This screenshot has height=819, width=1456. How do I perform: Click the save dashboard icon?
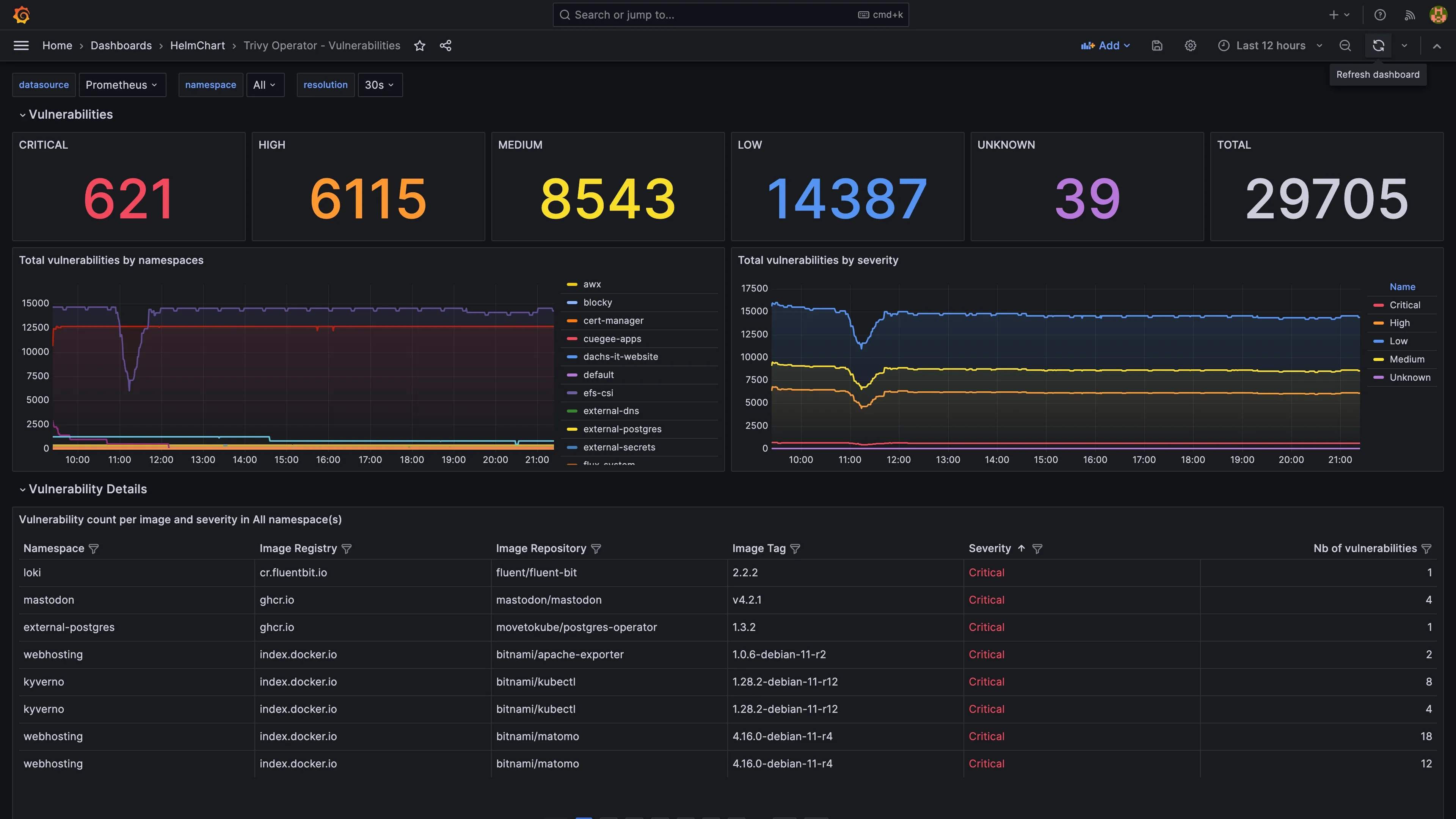(x=1157, y=46)
